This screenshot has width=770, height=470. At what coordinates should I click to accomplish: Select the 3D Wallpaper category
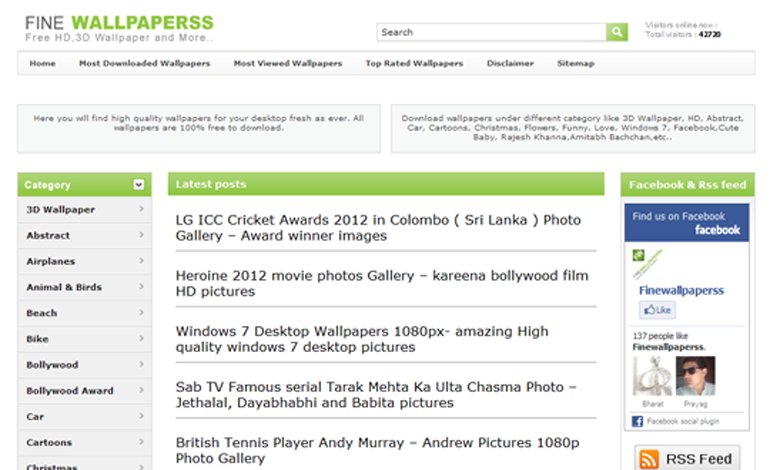pyautogui.click(x=60, y=210)
